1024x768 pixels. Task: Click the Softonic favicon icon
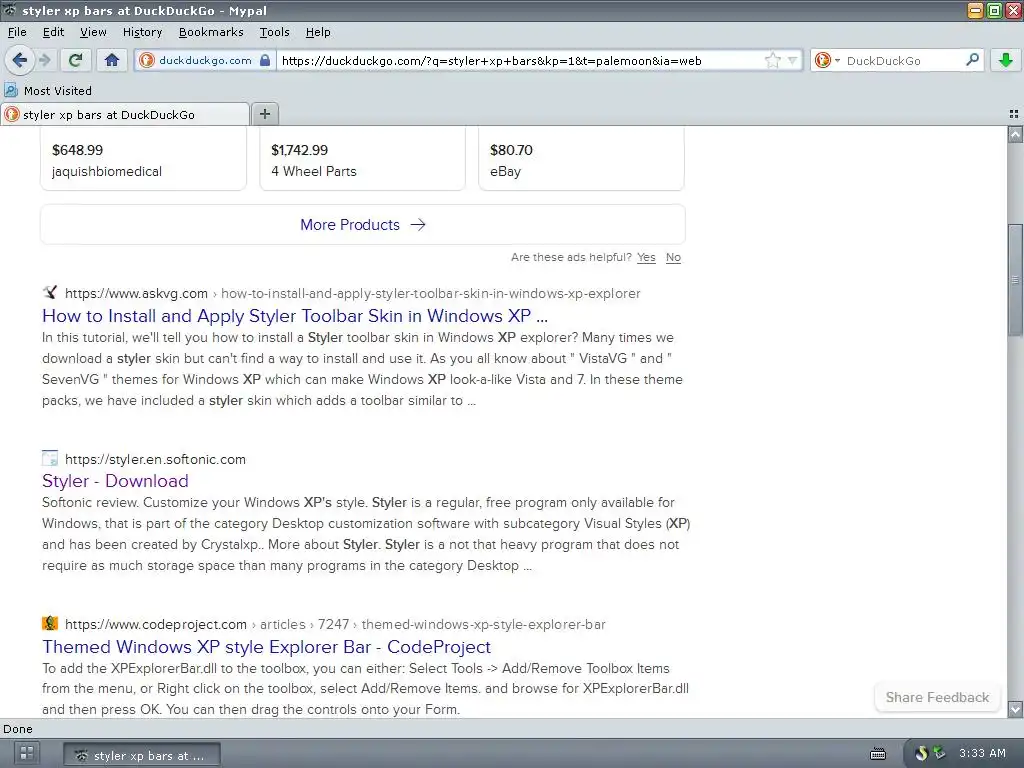pos(50,458)
